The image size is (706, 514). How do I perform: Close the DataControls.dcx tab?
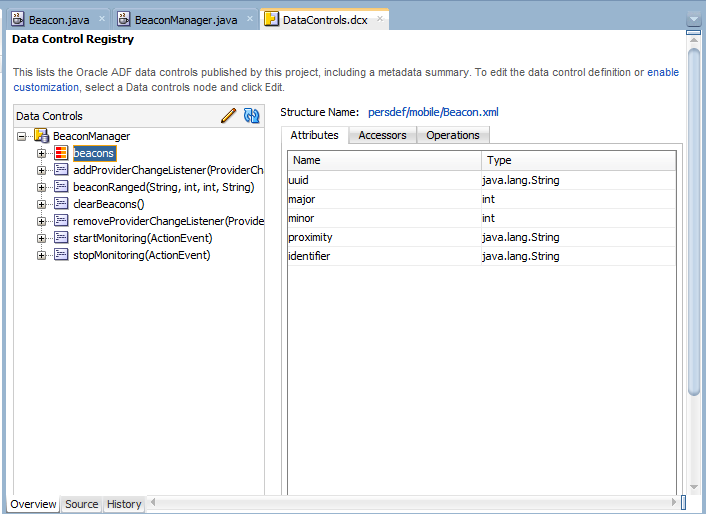coord(380,18)
